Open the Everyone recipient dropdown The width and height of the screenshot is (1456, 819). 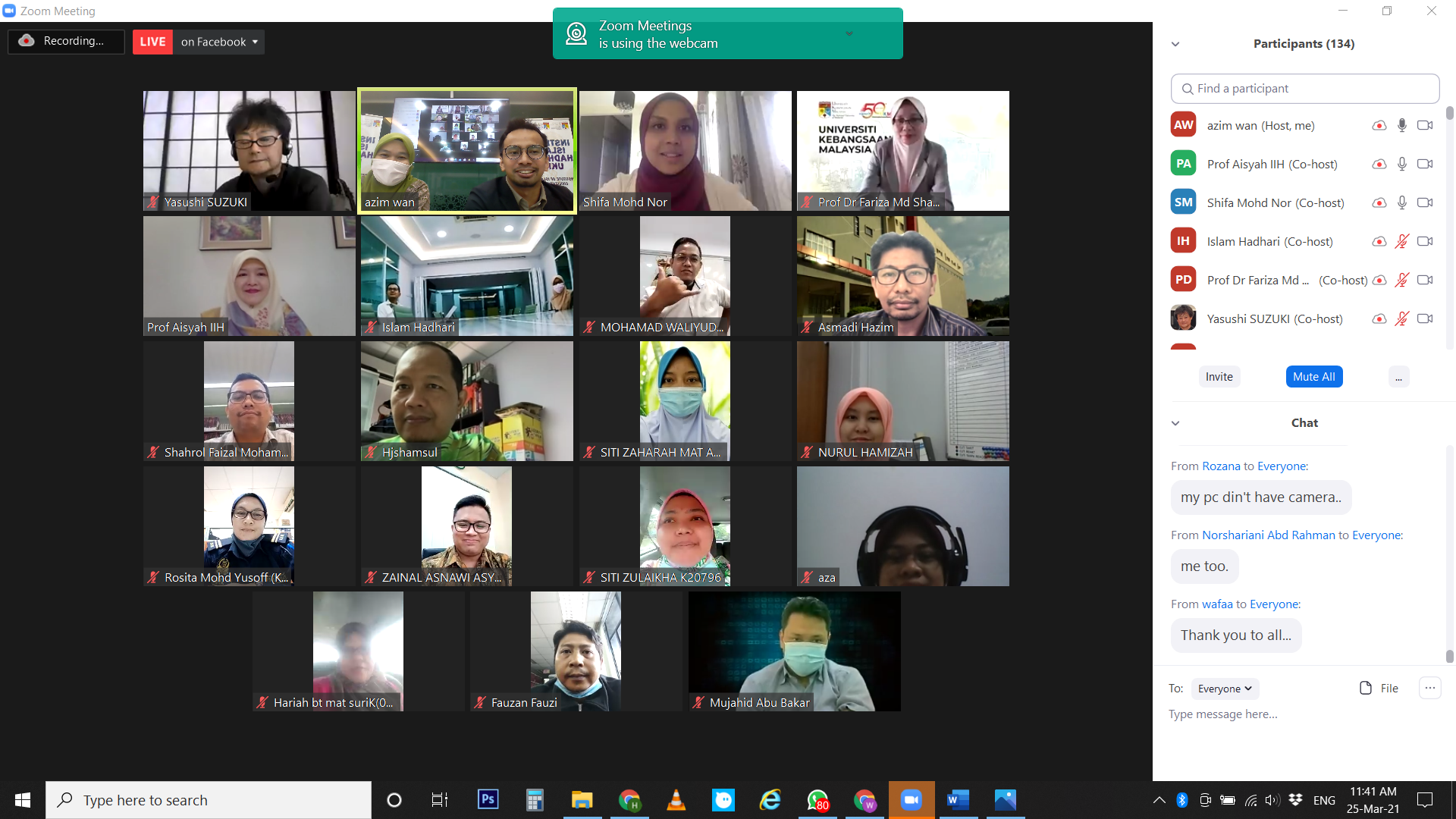click(1225, 689)
